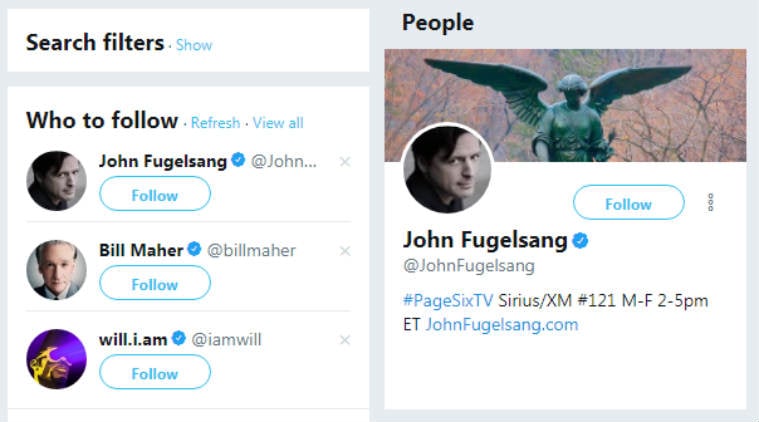
Task: Follow John Fugelsang in People card
Action: click(x=628, y=203)
